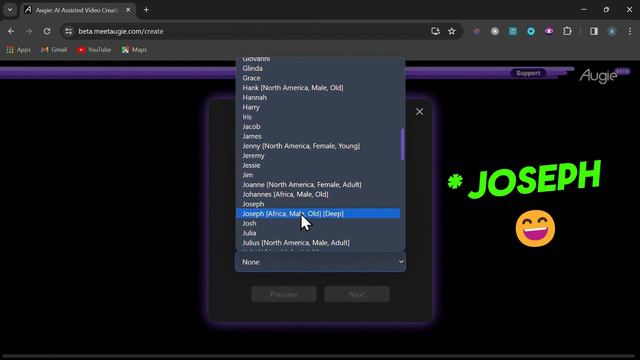Pick Josh in the voice list
Screen dimensions: 640x360
click(318, 223)
